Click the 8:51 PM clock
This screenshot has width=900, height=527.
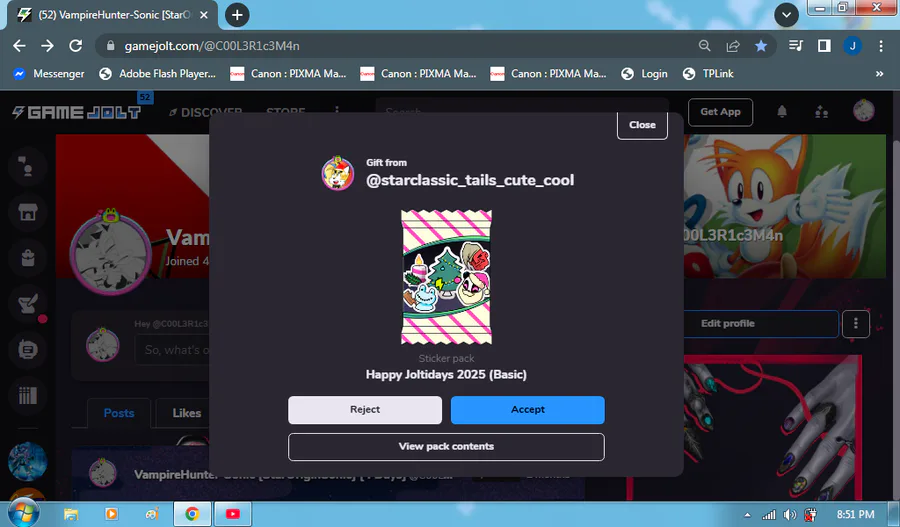click(x=855, y=515)
